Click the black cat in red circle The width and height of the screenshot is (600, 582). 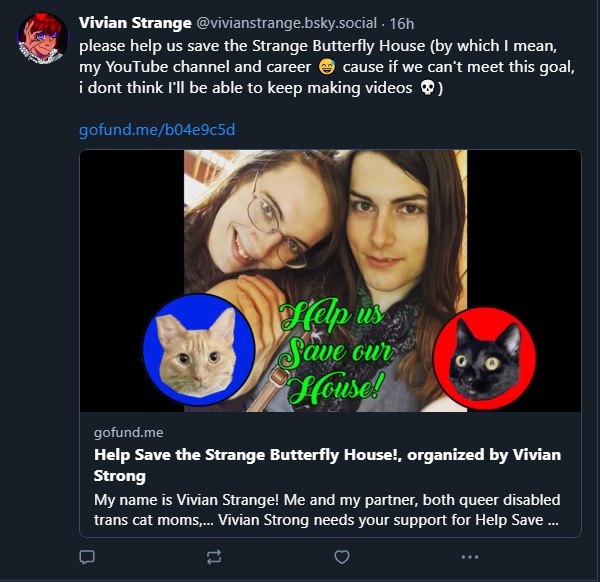[x=485, y=358]
